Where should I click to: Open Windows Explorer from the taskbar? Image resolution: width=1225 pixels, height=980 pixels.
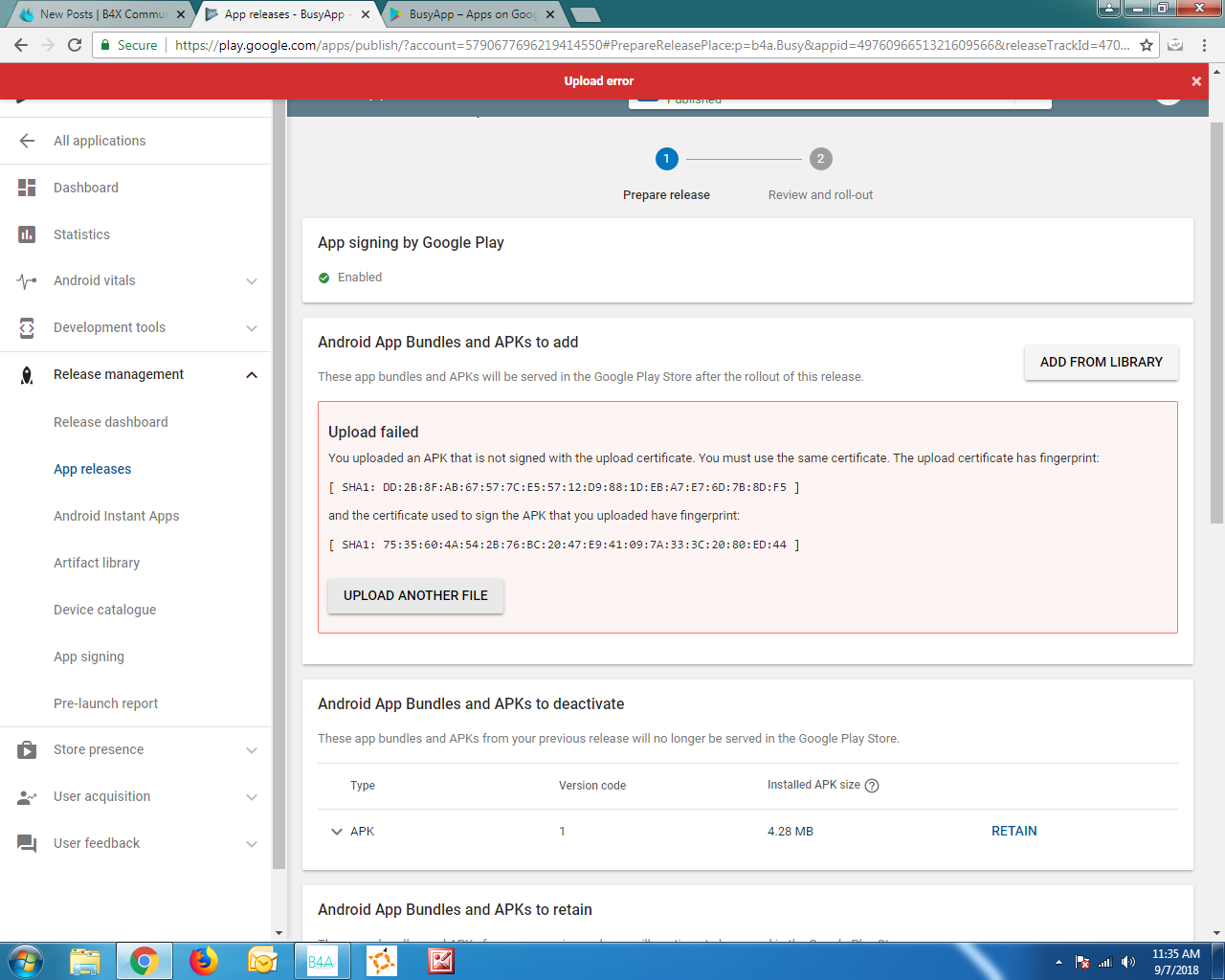tap(85, 961)
